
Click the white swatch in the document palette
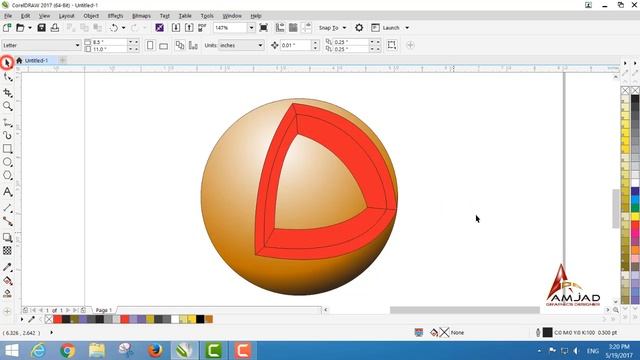coord(175,319)
